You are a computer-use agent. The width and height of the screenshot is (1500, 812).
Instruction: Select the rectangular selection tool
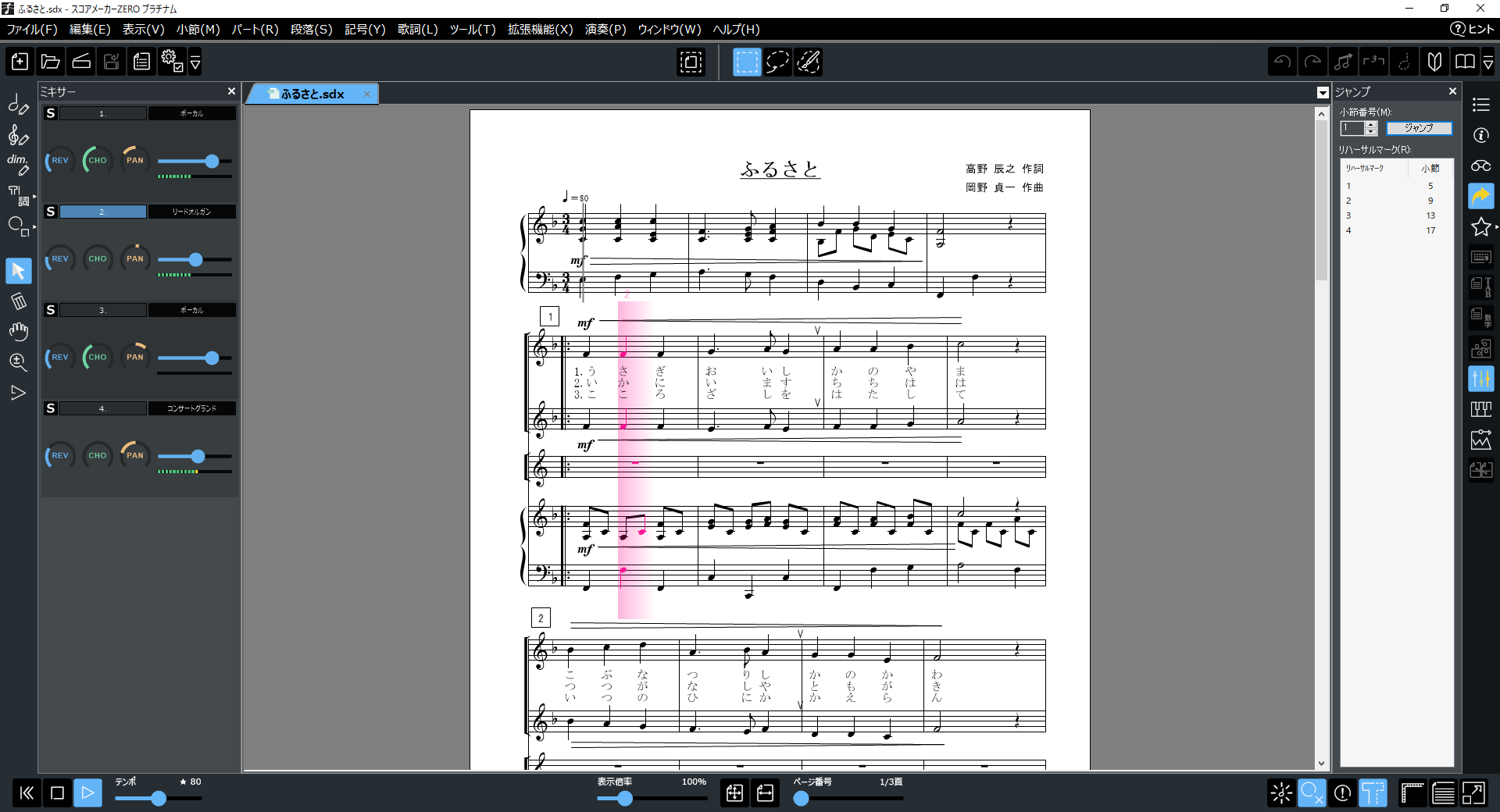747,62
